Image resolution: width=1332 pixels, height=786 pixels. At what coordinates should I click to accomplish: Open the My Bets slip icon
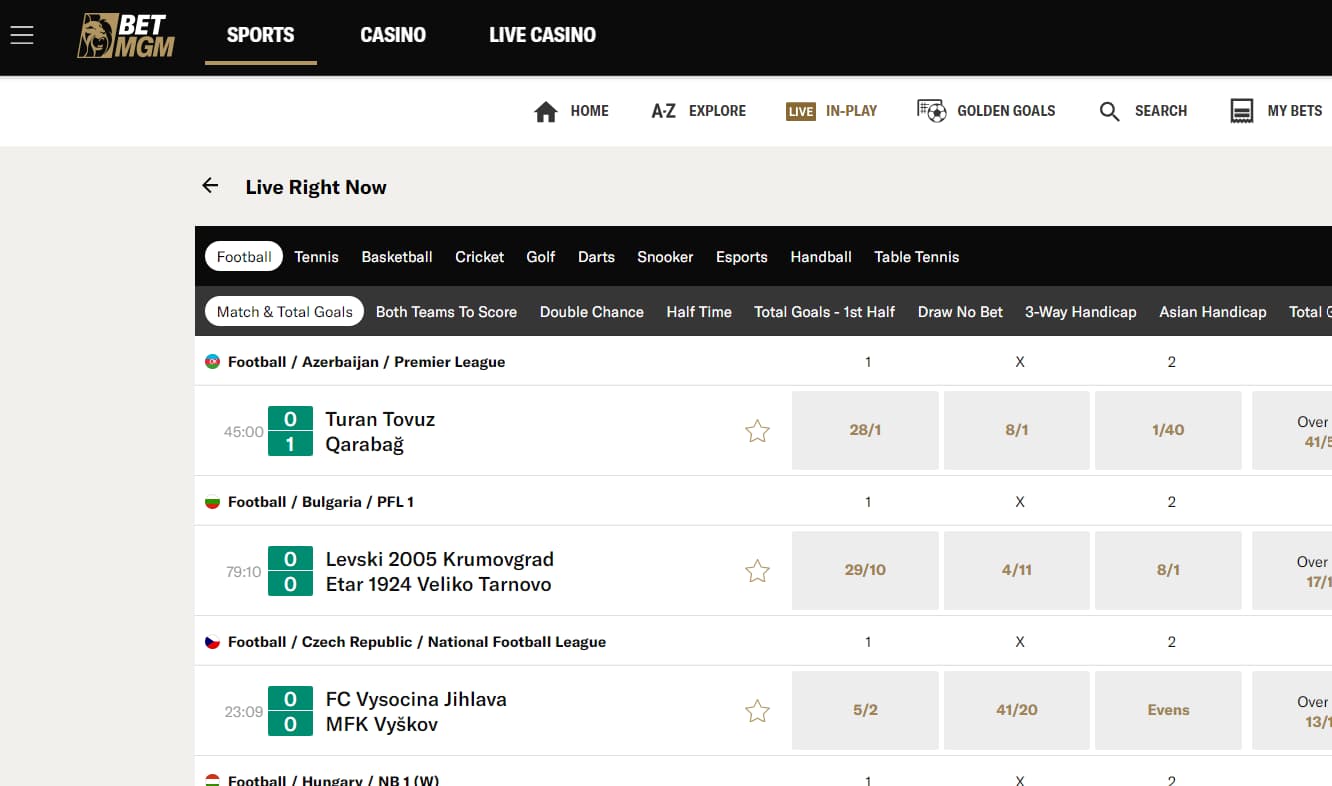1241,111
